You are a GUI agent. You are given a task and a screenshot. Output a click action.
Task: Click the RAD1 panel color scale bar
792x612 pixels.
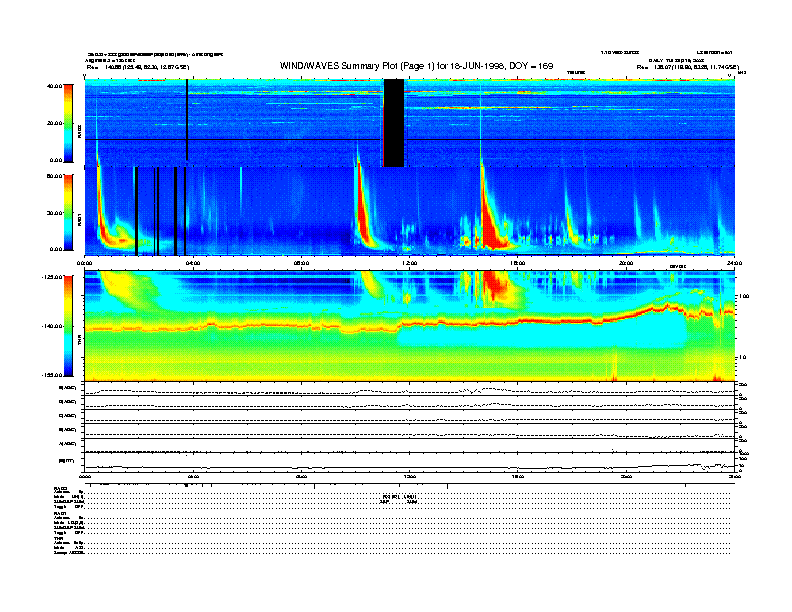pyautogui.click(x=68, y=212)
